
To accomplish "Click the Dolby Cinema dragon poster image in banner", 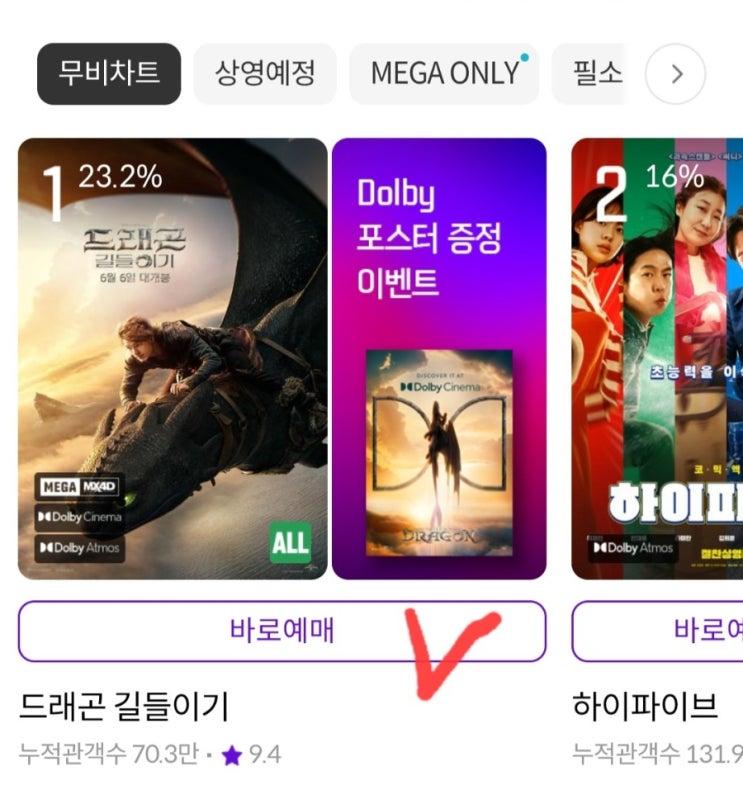I will coord(439,453).
